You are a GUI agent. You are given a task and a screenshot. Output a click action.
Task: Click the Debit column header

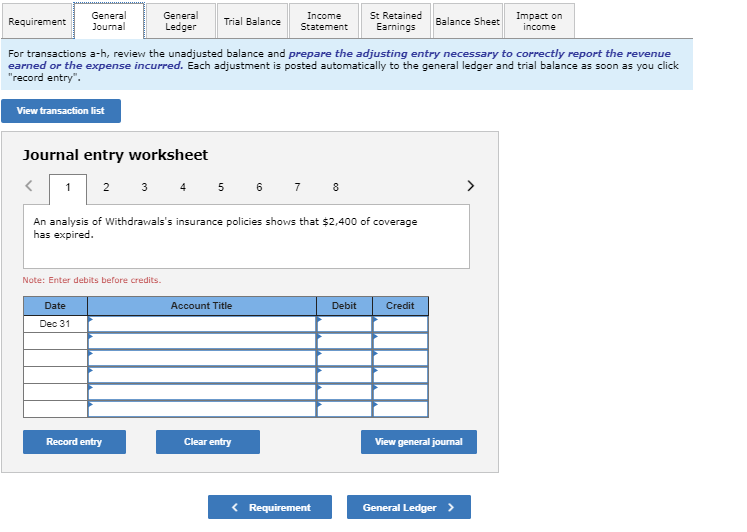(344, 306)
